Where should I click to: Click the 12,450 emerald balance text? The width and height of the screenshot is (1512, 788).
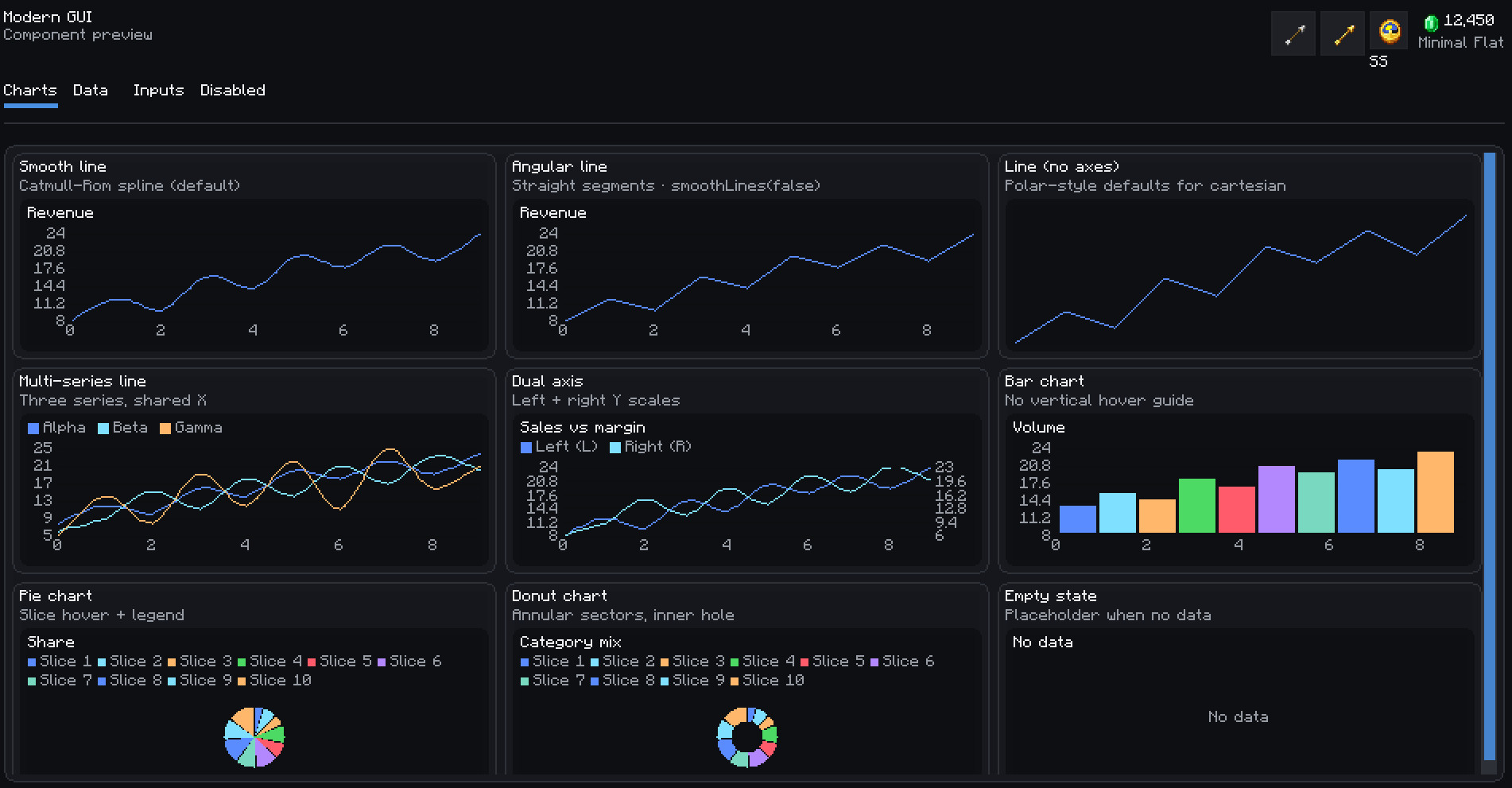click(1469, 21)
